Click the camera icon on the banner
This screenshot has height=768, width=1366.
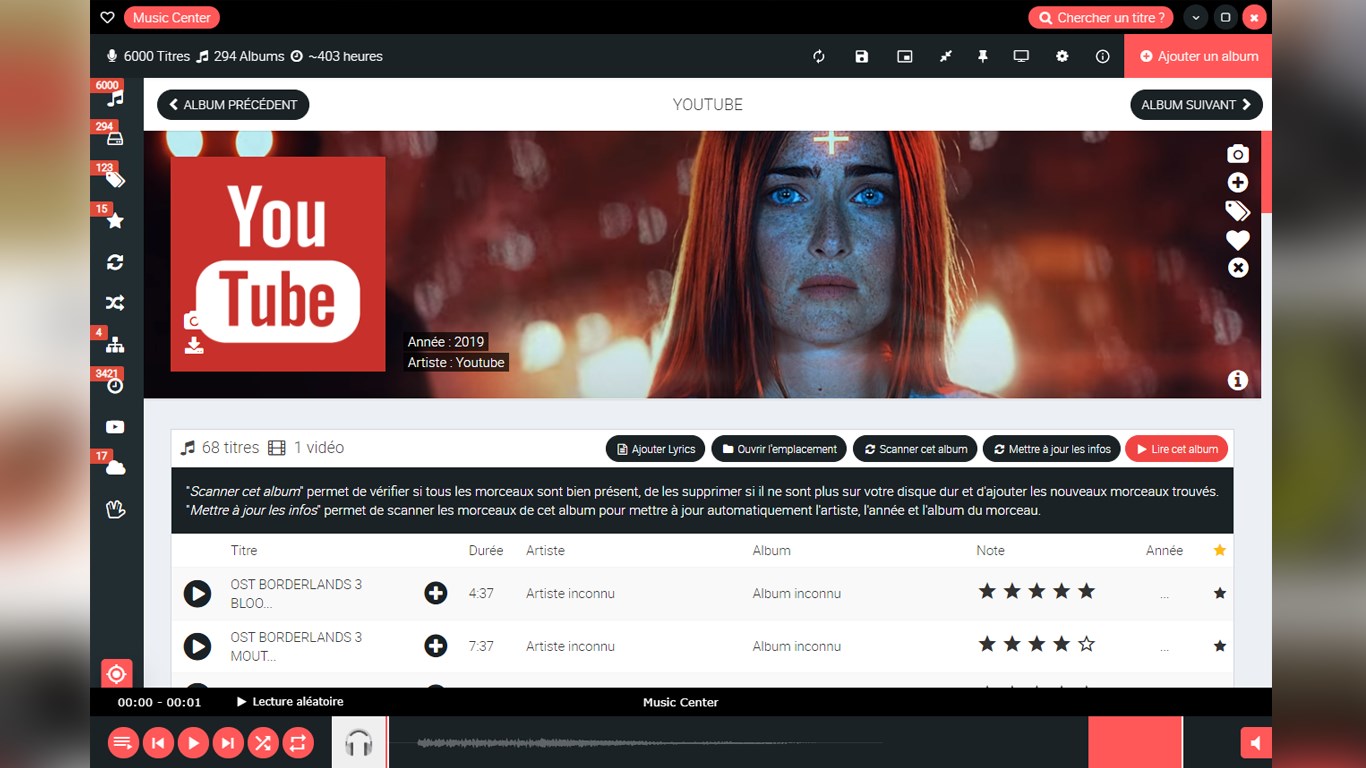coord(1238,154)
